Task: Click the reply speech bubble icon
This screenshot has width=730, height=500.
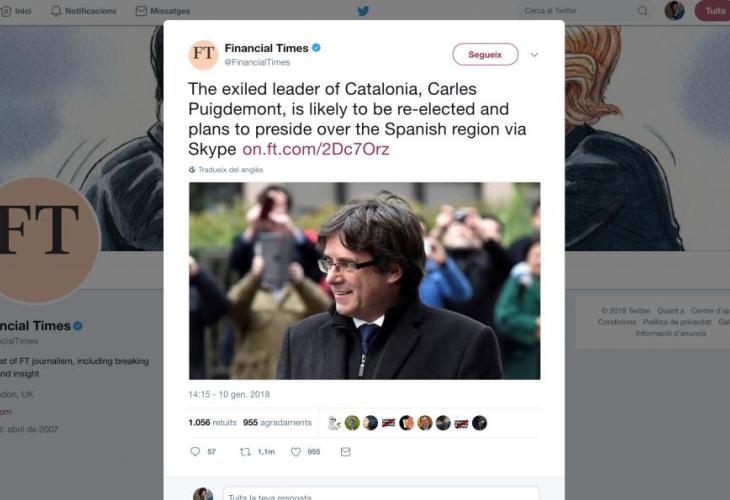Action: (196, 452)
